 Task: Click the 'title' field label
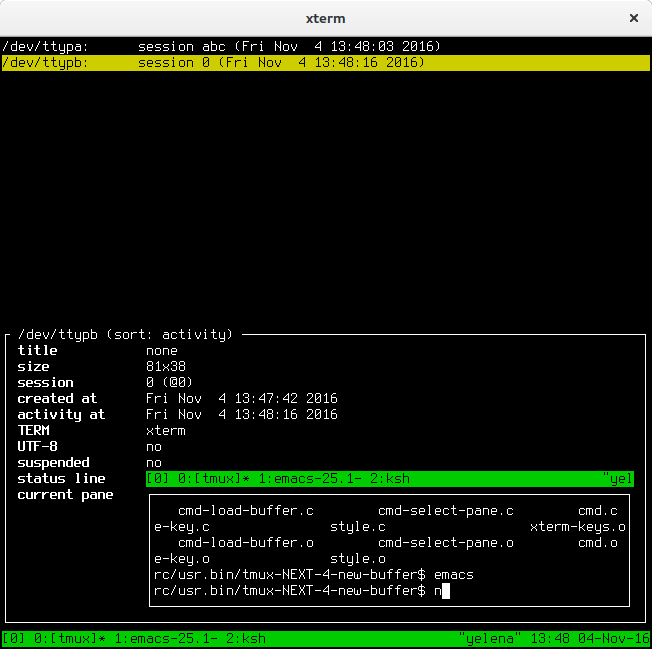click(37, 350)
